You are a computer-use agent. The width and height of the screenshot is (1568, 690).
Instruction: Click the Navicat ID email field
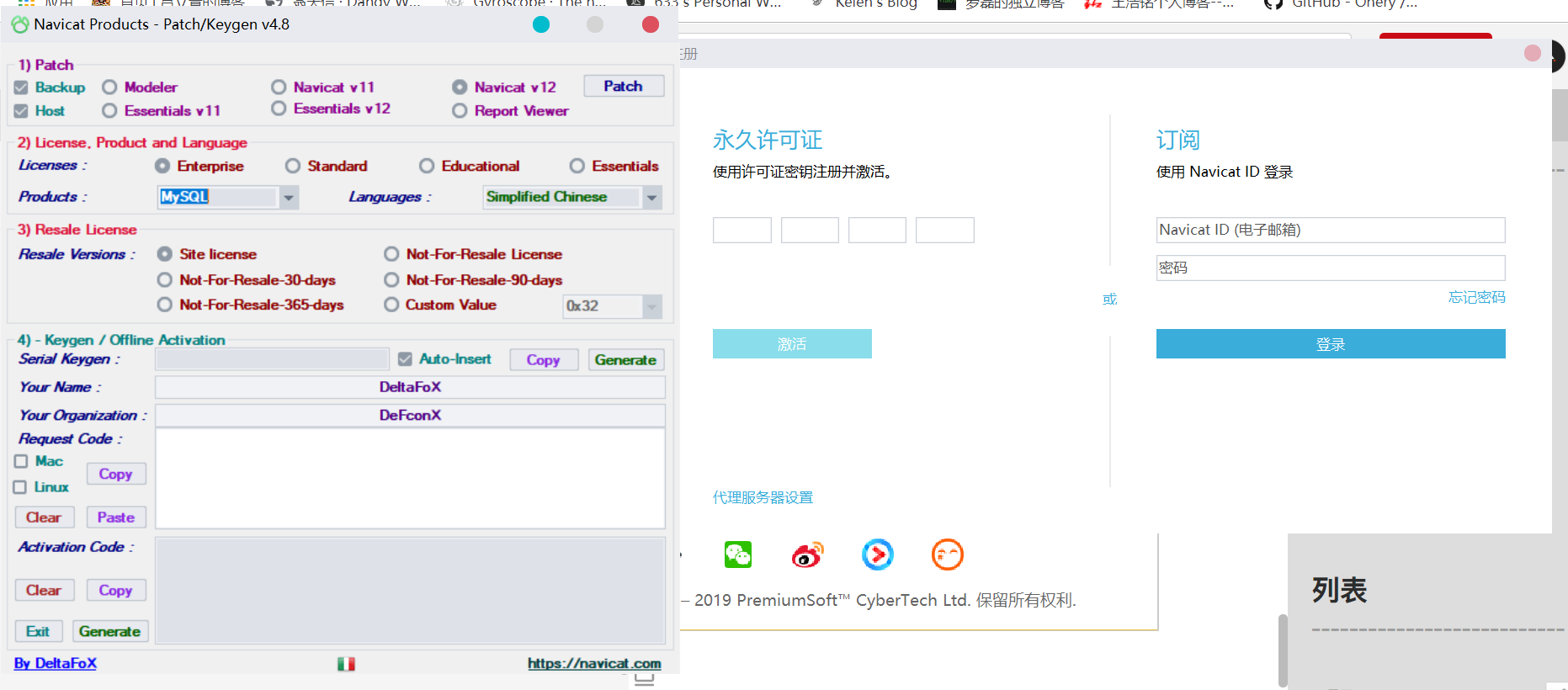click(1331, 230)
